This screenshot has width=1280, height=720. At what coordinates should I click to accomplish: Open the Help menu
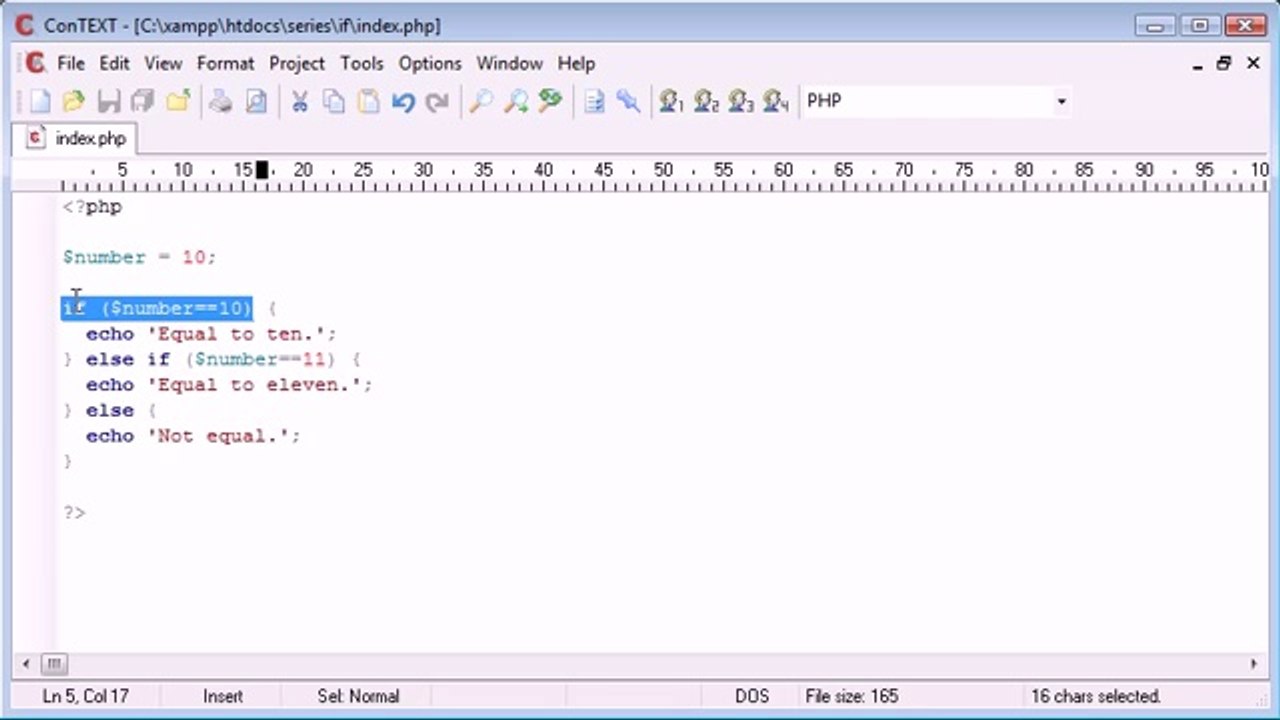pyautogui.click(x=576, y=63)
